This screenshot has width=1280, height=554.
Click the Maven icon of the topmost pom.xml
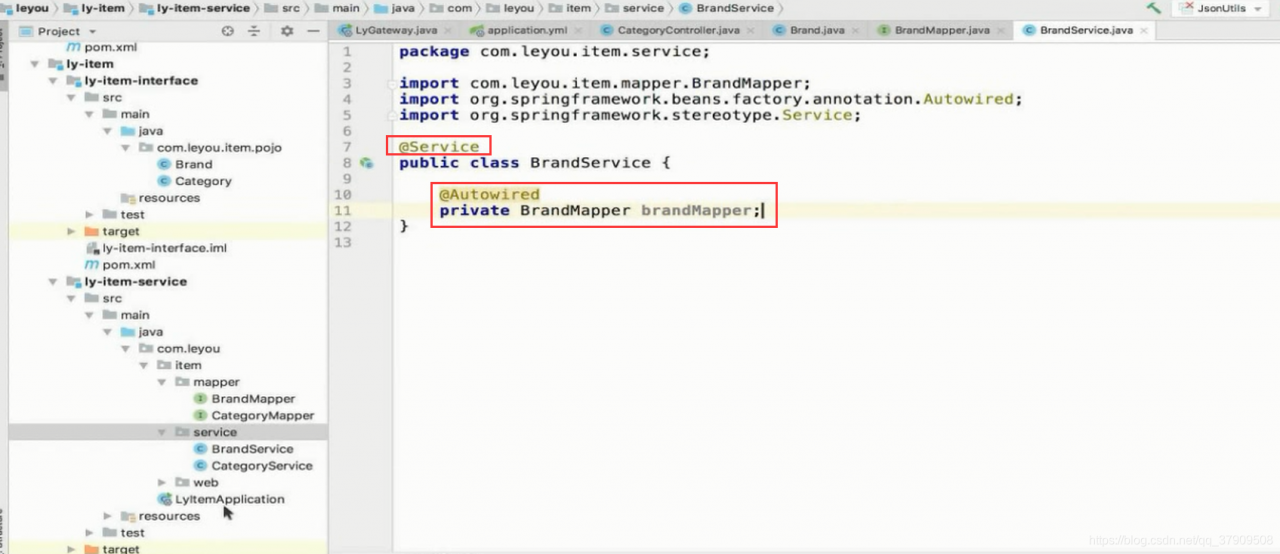(74, 47)
